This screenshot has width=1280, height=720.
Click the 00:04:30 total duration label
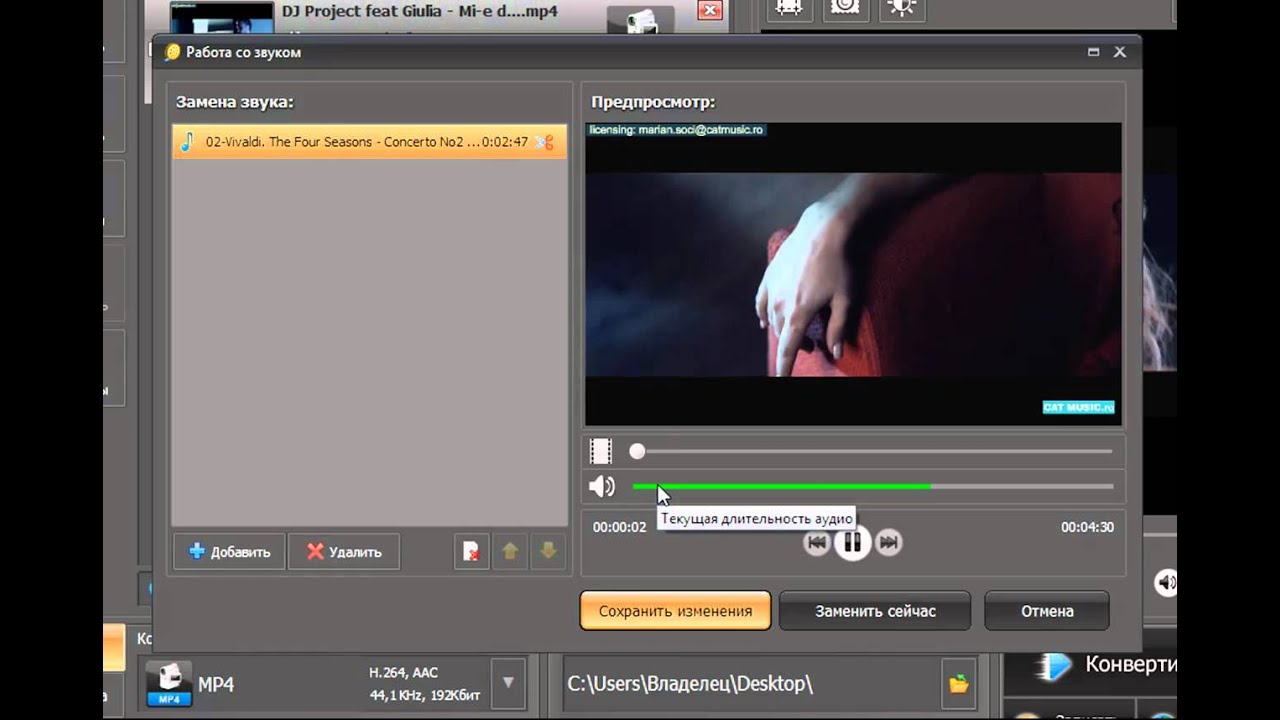tap(1087, 527)
